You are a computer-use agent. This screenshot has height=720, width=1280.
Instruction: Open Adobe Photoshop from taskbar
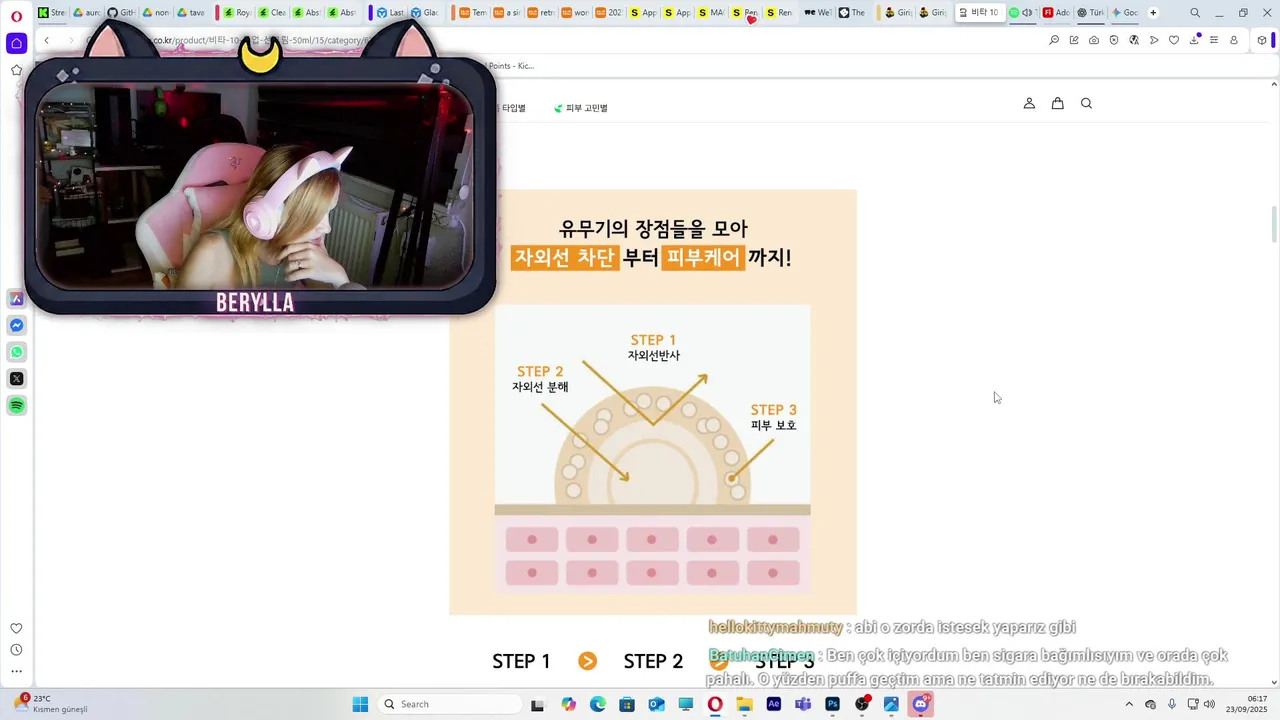pyautogui.click(x=832, y=704)
